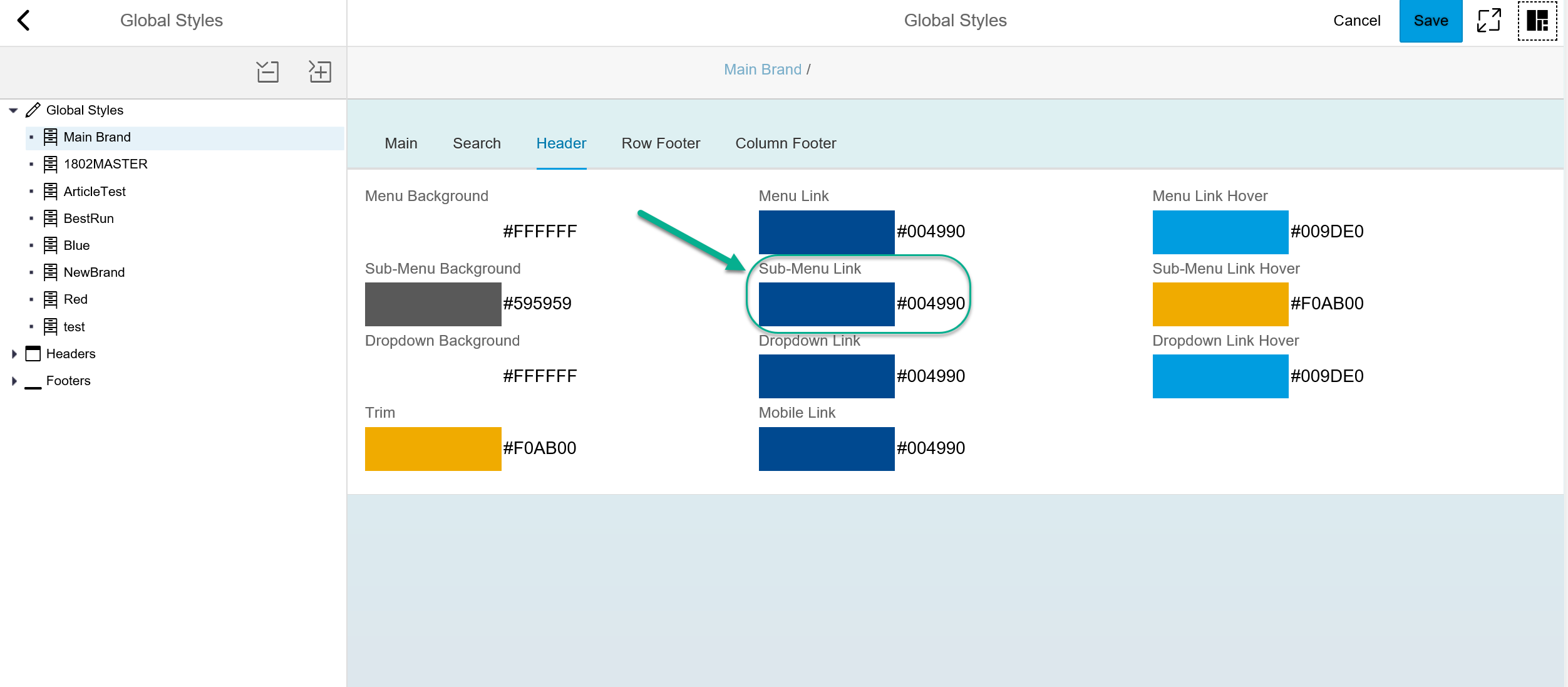Open the Sub-Menu Background gray swatch

(433, 304)
